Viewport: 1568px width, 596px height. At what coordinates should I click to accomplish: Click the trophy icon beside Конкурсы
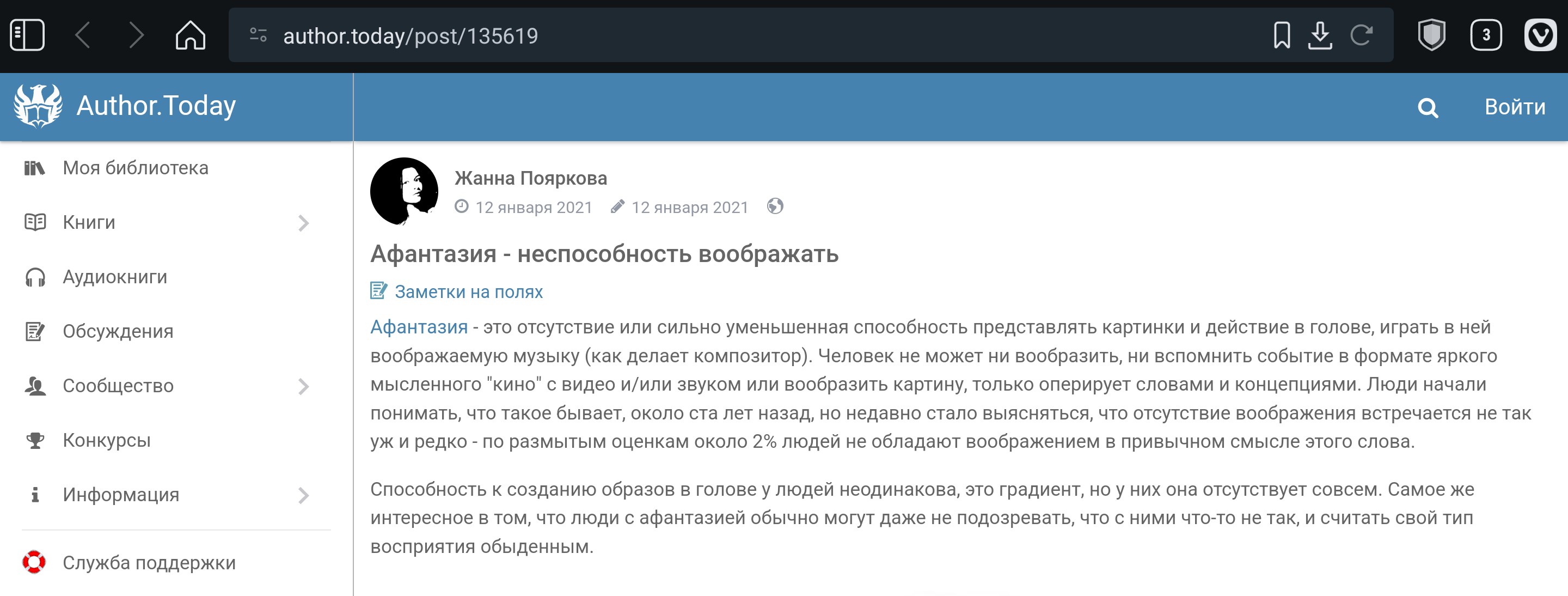click(x=35, y=441)
